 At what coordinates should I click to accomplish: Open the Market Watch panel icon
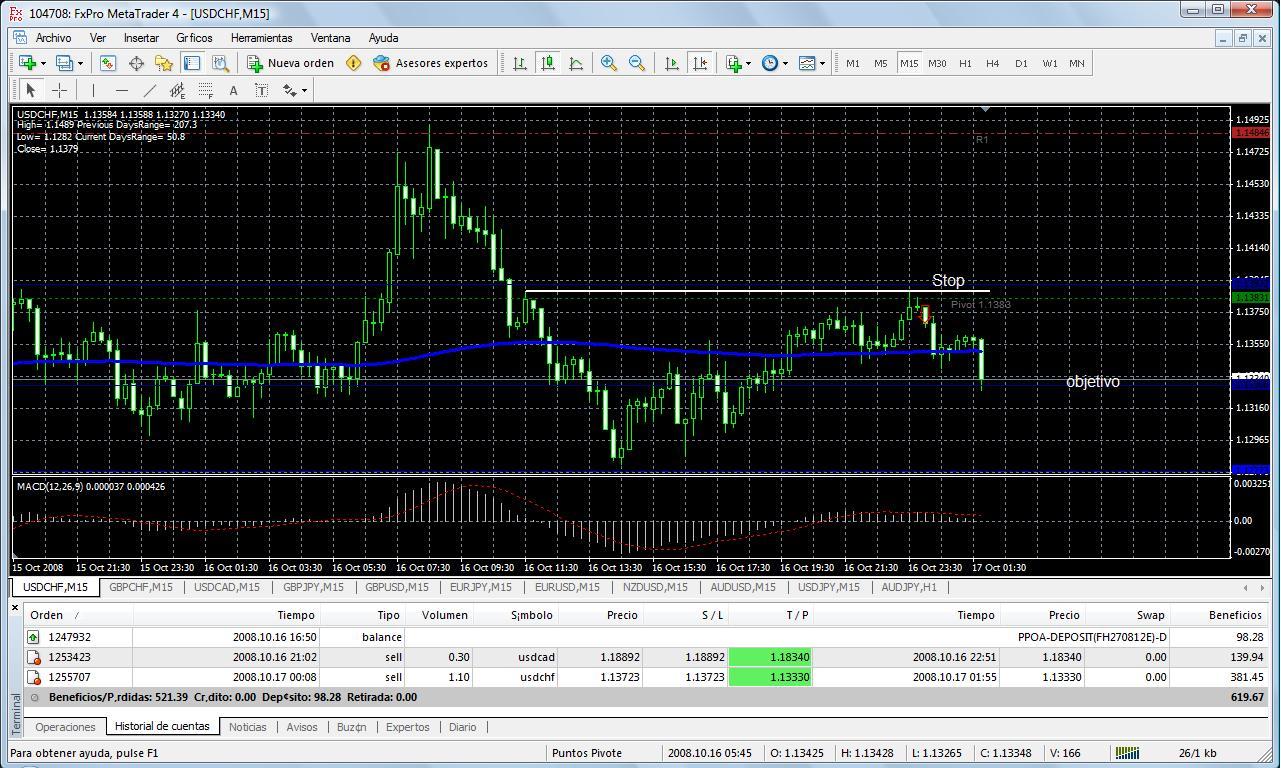[x=107, y=63]
